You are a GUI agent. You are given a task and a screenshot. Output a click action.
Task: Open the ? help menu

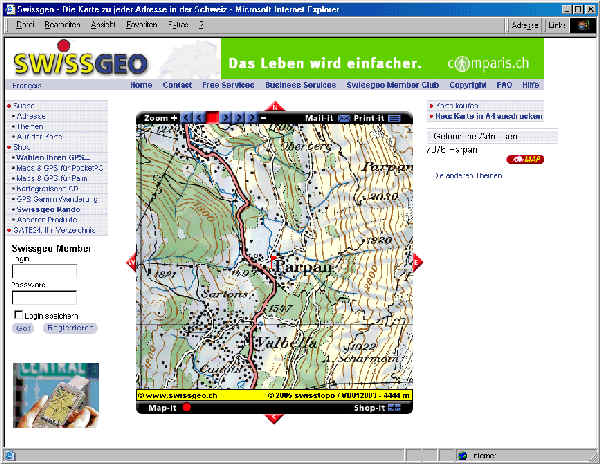(x=201, y=25)
